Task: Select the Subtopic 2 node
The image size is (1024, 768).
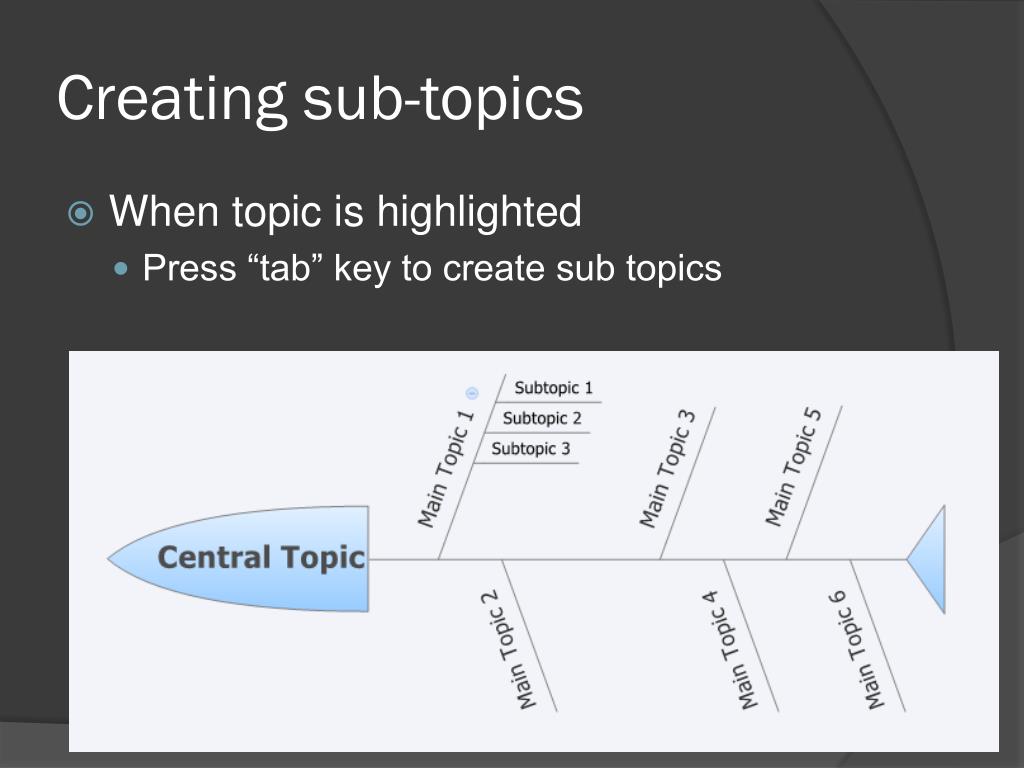Action: [541, 418]
